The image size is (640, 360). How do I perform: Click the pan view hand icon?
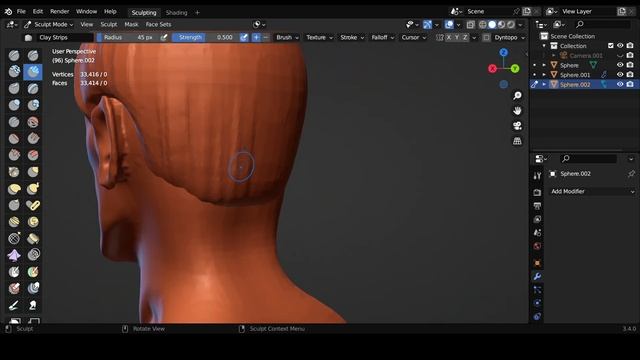pos(517,111)
